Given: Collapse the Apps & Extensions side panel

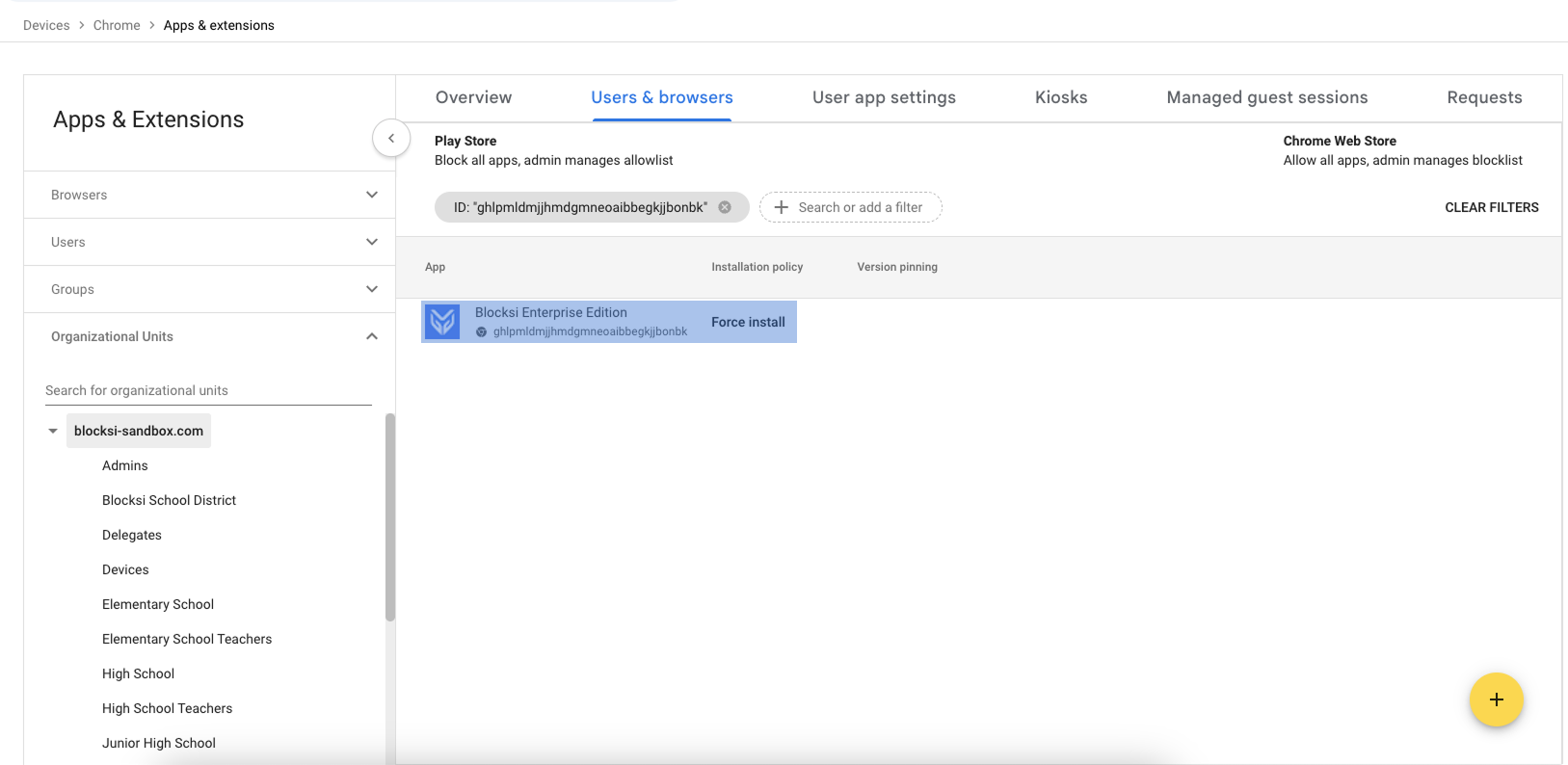Looking at the screenshot, I should (x=391, y=139).
